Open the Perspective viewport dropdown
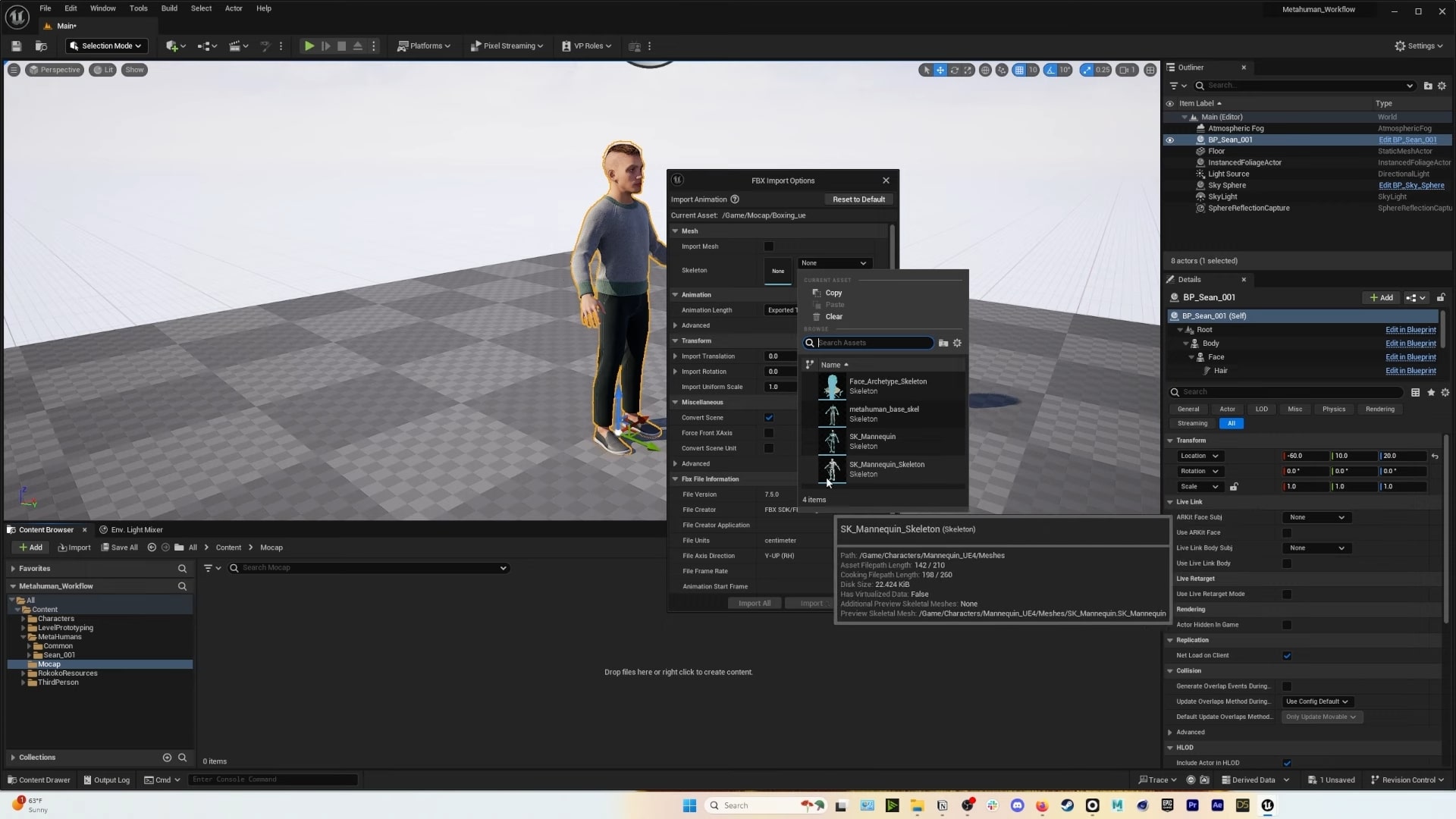 [53, 70]
